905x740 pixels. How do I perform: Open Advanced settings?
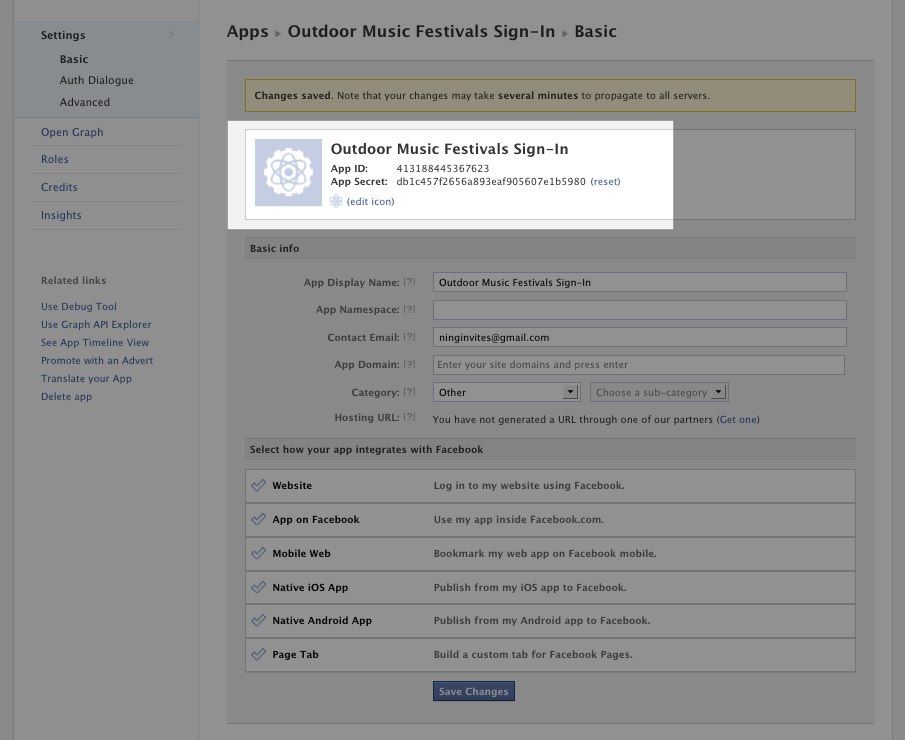pyautogui.click(x=84, y=102)
